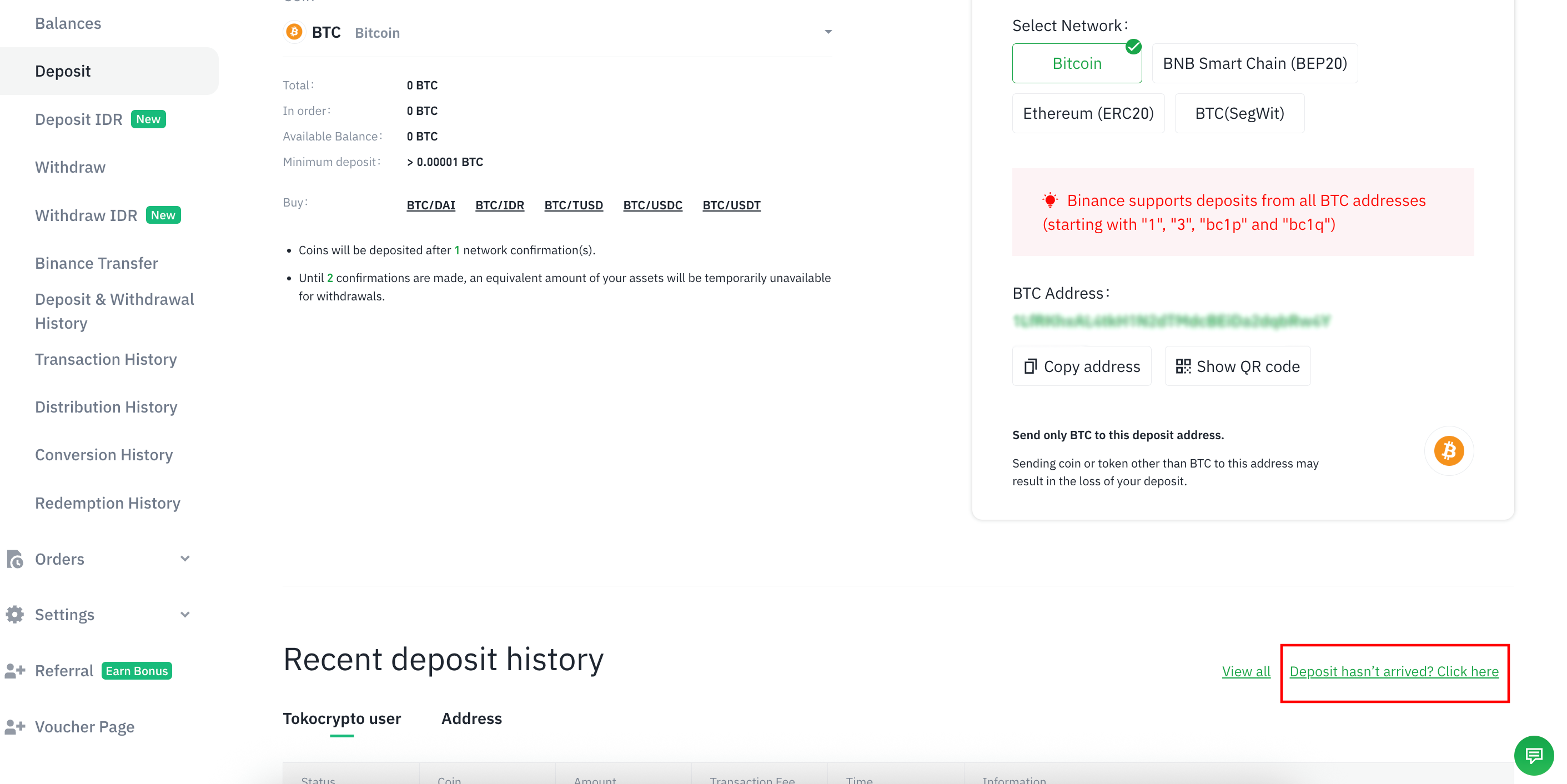Image resolution: width=1567 pixels, height=784 pixels.
Task: Open Distribution History
Action: [106, 407]
